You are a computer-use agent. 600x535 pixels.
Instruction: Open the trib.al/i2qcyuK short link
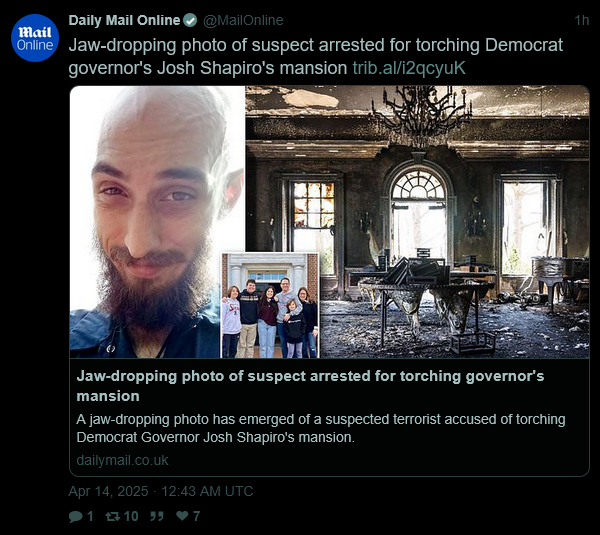coord(409,68)
